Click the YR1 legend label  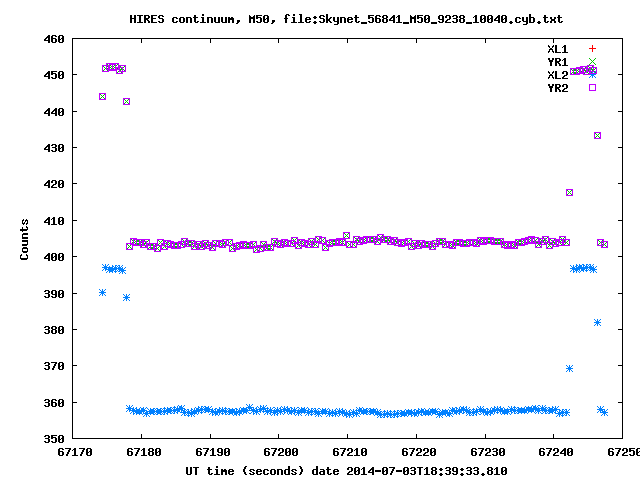[x=558, y=62]
